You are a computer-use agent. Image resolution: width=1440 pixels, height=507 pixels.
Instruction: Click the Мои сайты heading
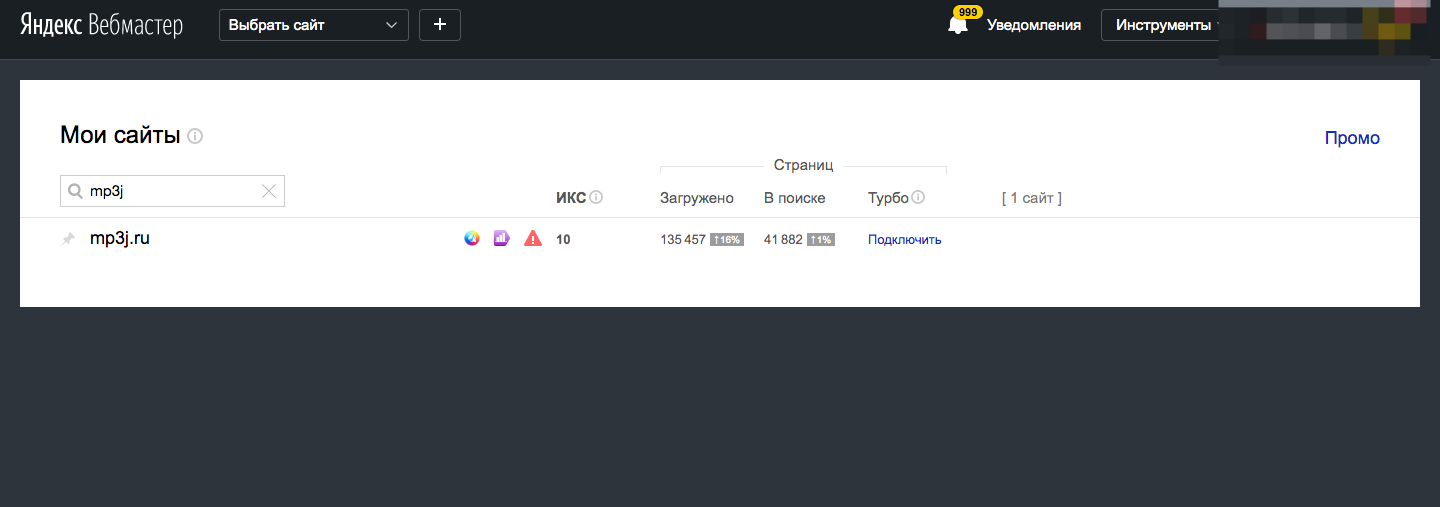pos(120,136)
